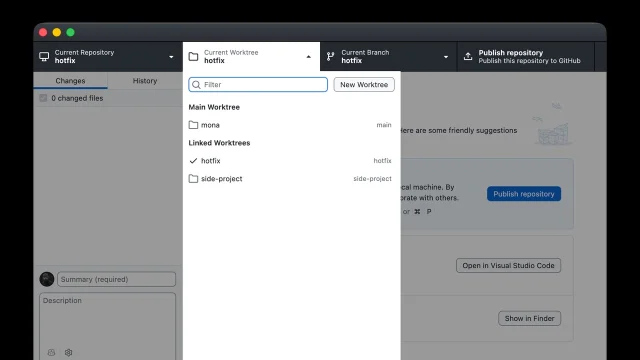Toggle the 0 changed files checkbox

(43, 98)
